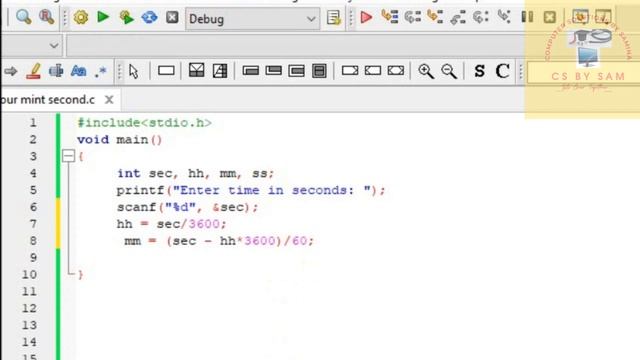Screen dimensions: 640x360
Task: Toggle the regex dot-star icon
Action: [100, 71]
